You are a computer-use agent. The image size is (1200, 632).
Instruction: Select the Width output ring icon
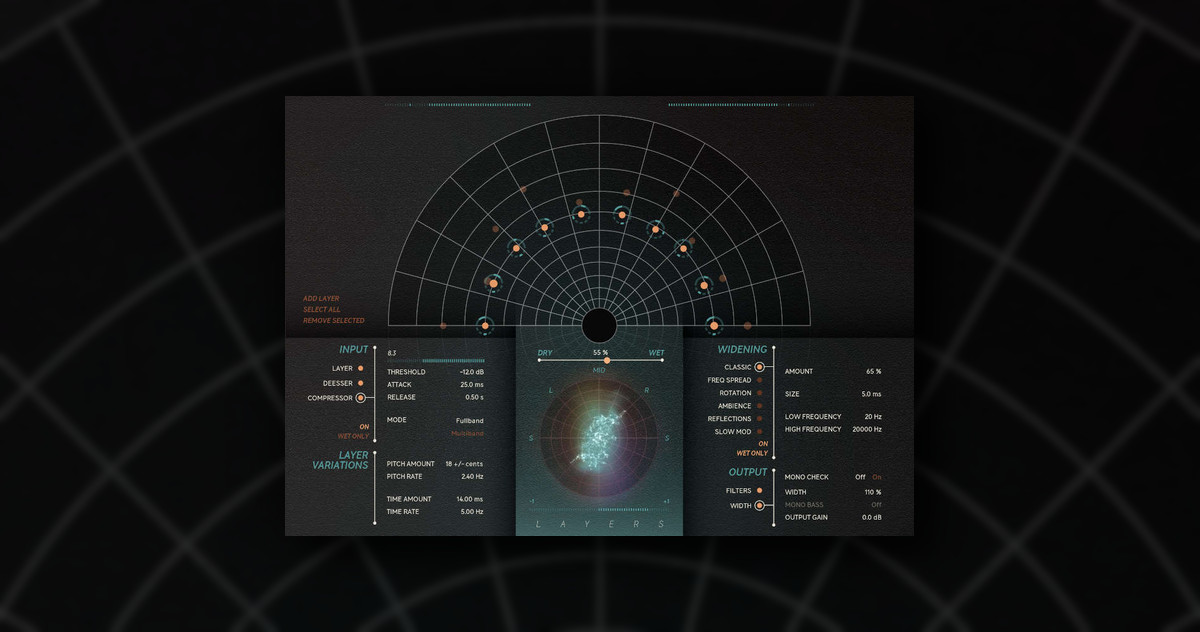[x=760, y=506]
